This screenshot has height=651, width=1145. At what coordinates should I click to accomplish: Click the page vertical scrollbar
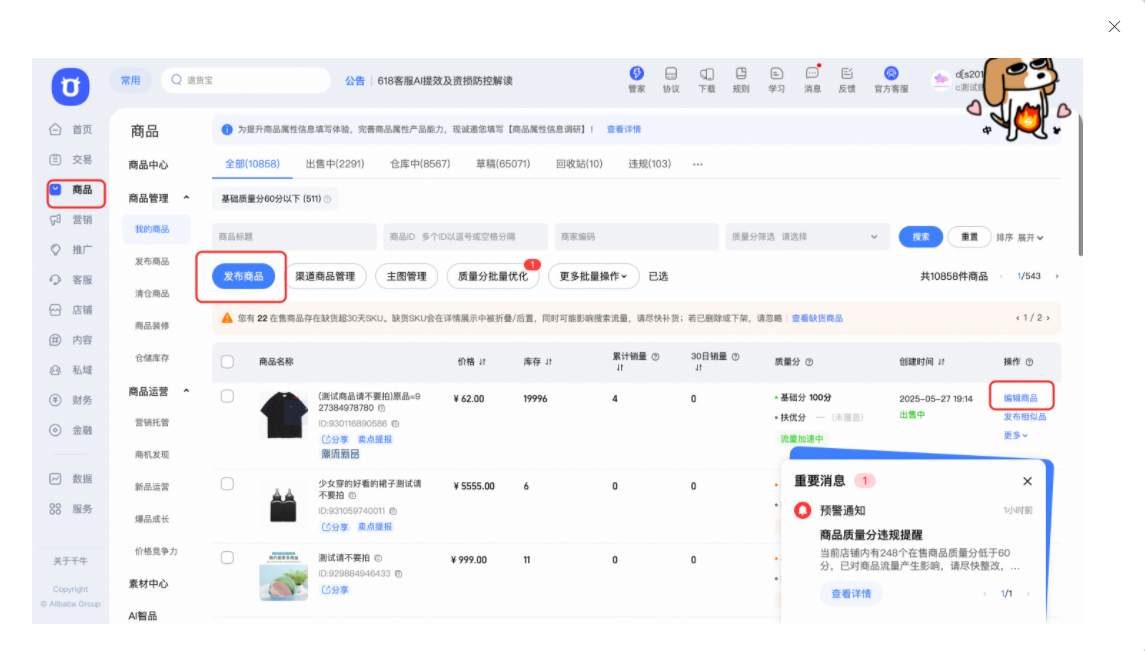pos(1080,184)
